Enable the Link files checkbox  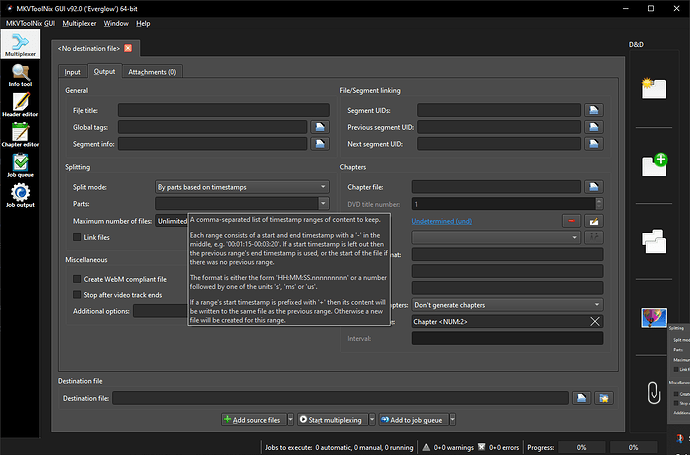coord(79,237)
